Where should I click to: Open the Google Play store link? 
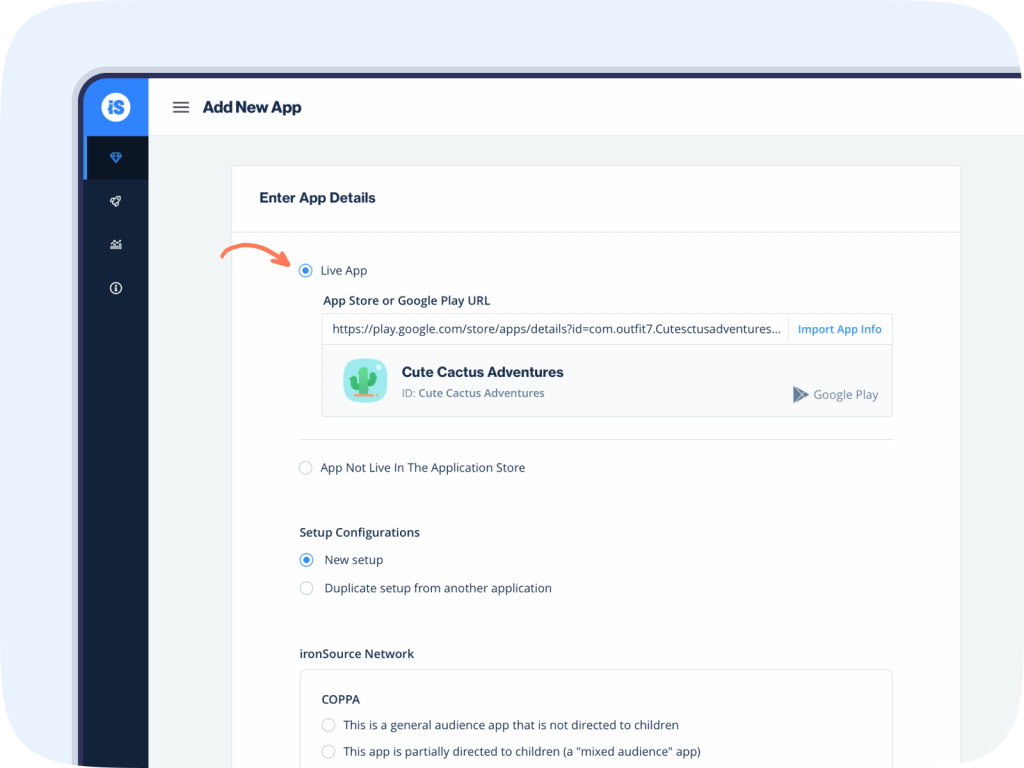click(845, 394)
